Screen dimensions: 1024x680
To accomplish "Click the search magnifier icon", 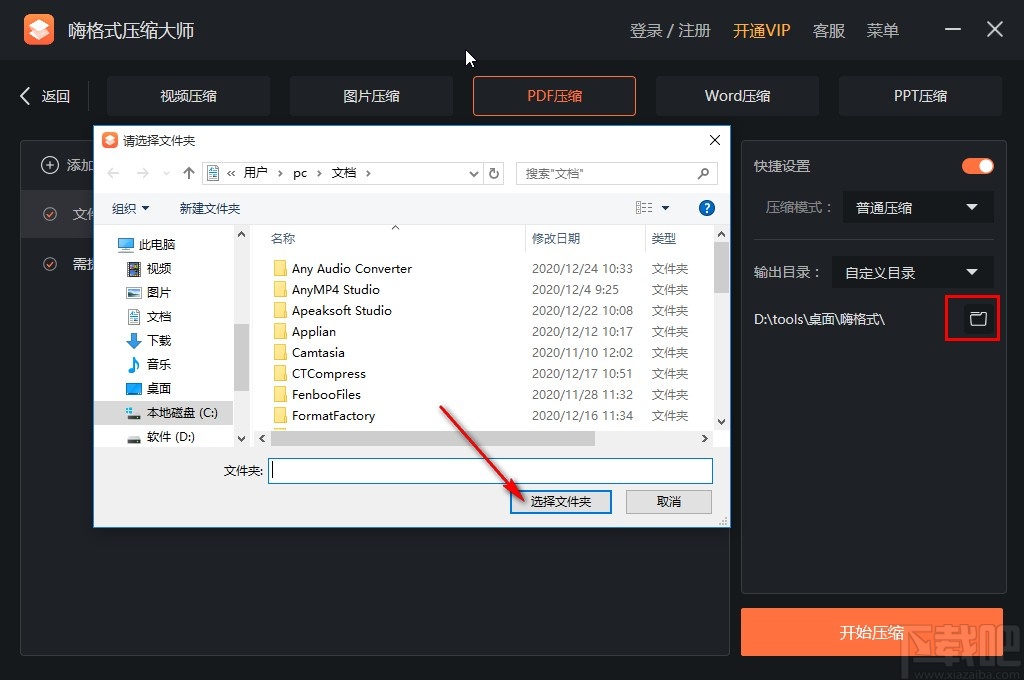I will tap(703, 173).
